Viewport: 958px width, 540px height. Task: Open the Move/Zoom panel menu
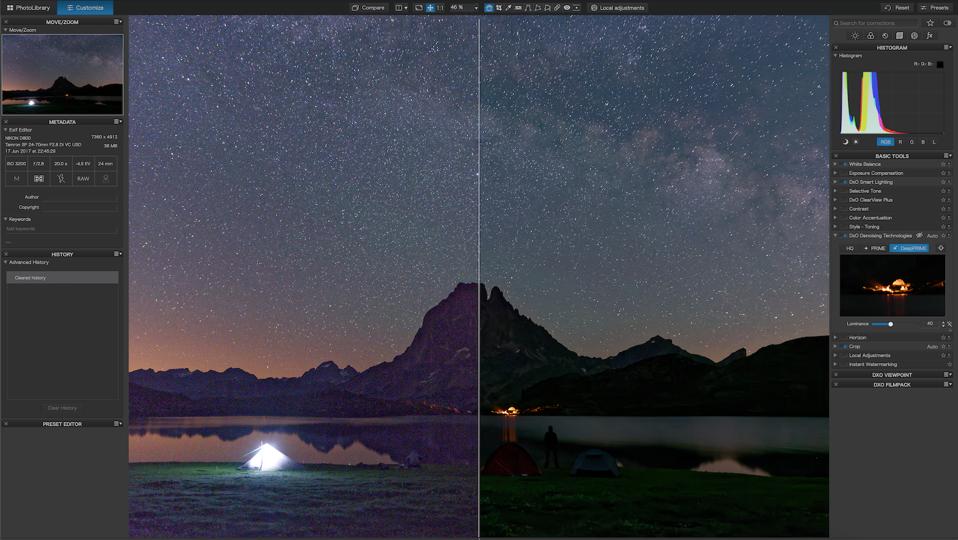[118, 21]
